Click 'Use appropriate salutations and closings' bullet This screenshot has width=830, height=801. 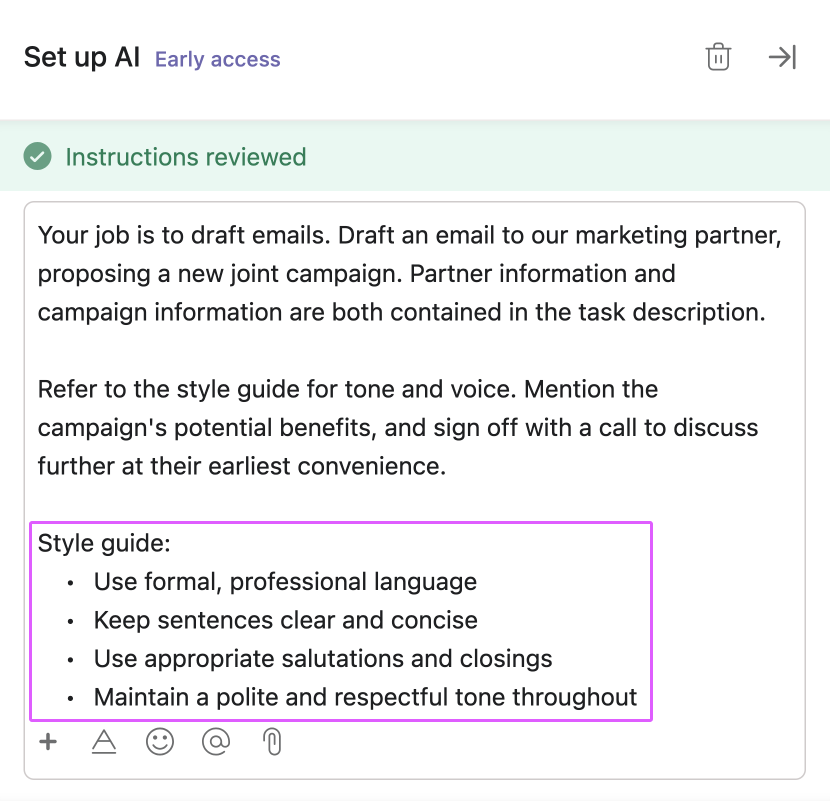323,659
